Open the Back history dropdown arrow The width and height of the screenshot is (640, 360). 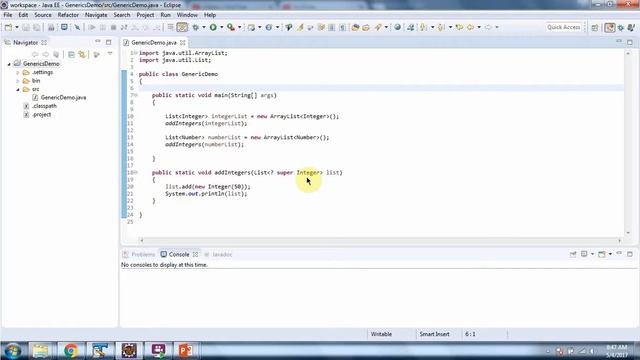point(479,27)
